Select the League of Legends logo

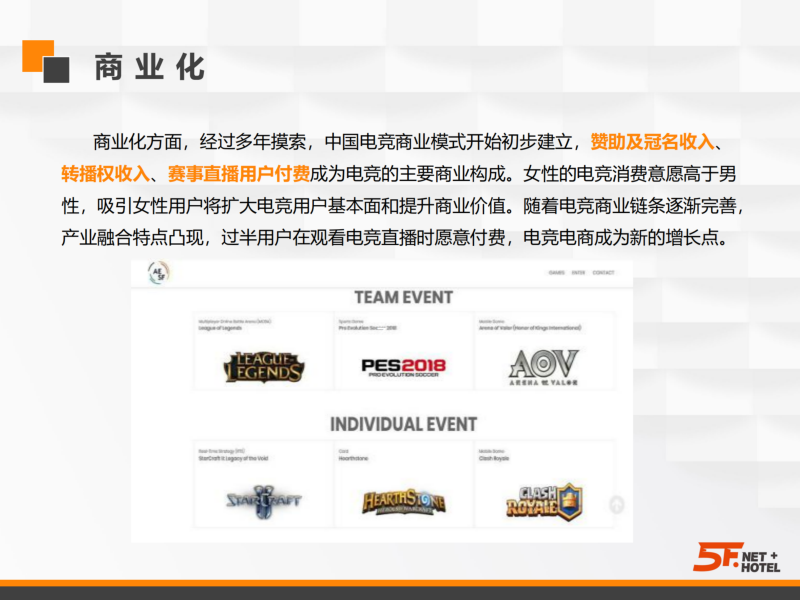point(264,367)
